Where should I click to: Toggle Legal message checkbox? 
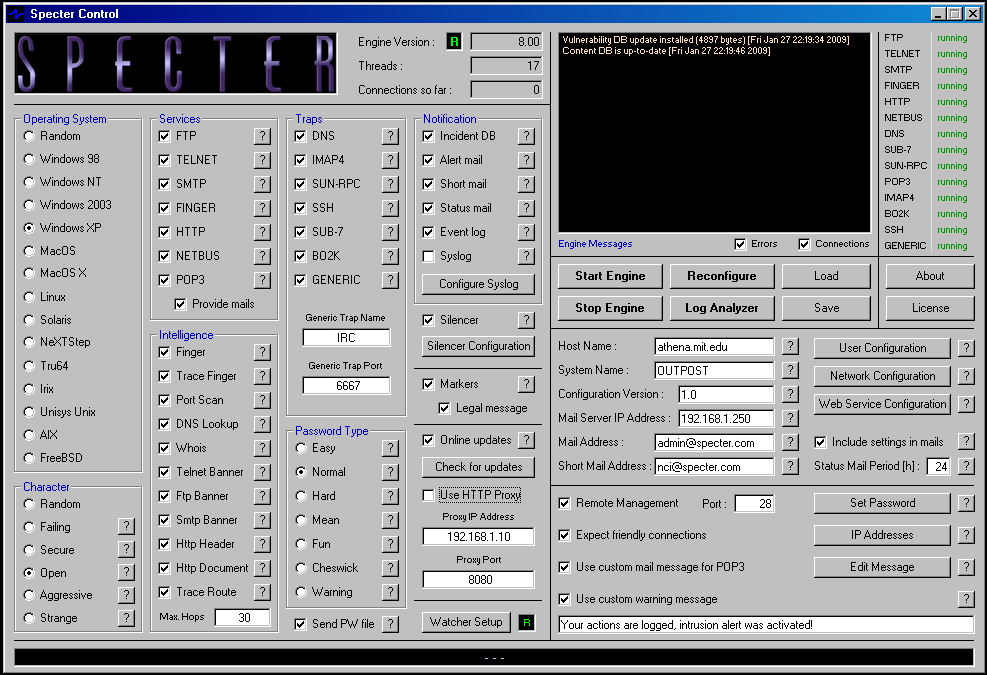[444, 408]
